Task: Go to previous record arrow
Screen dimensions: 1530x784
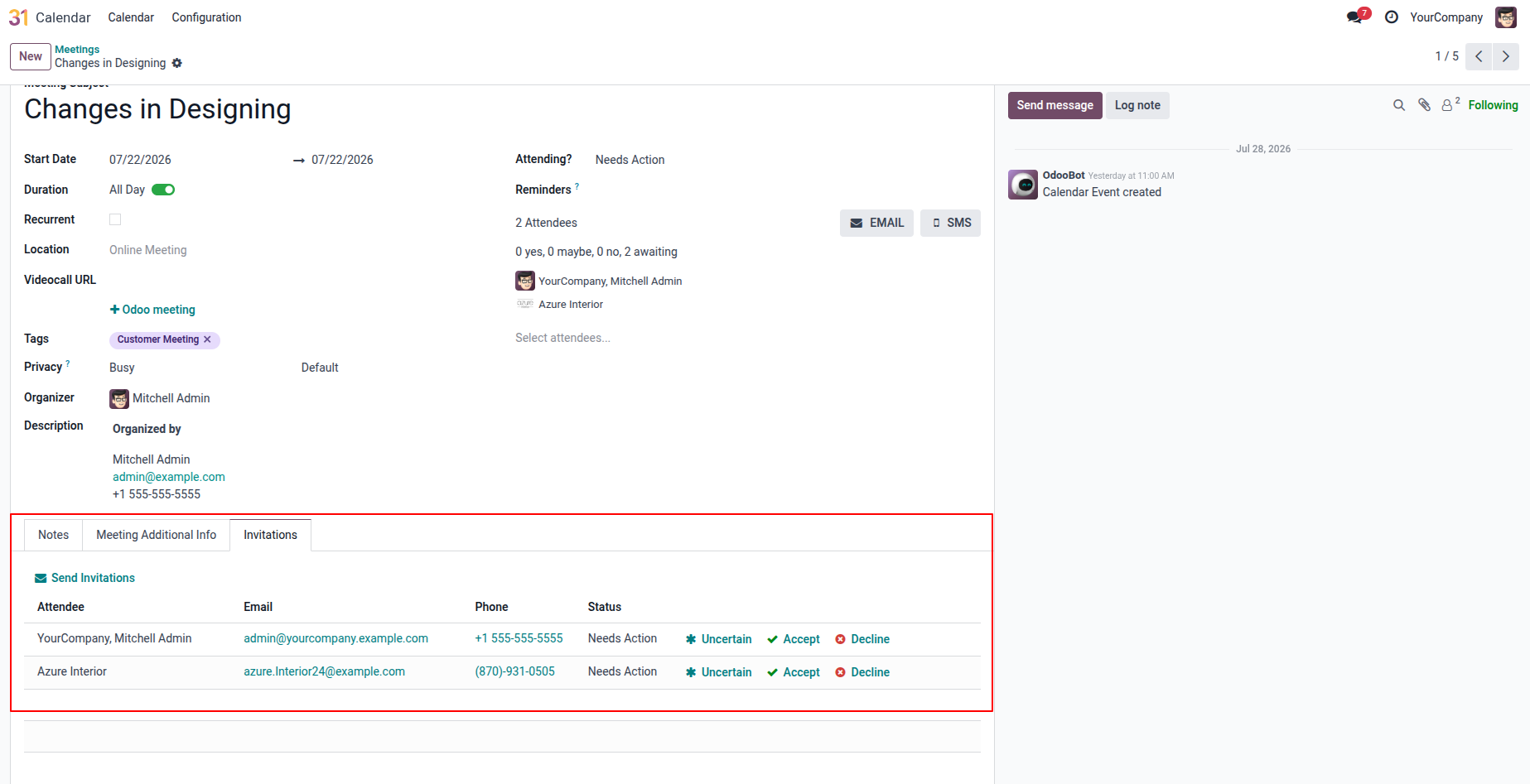Action: [x=1479, y=56]
